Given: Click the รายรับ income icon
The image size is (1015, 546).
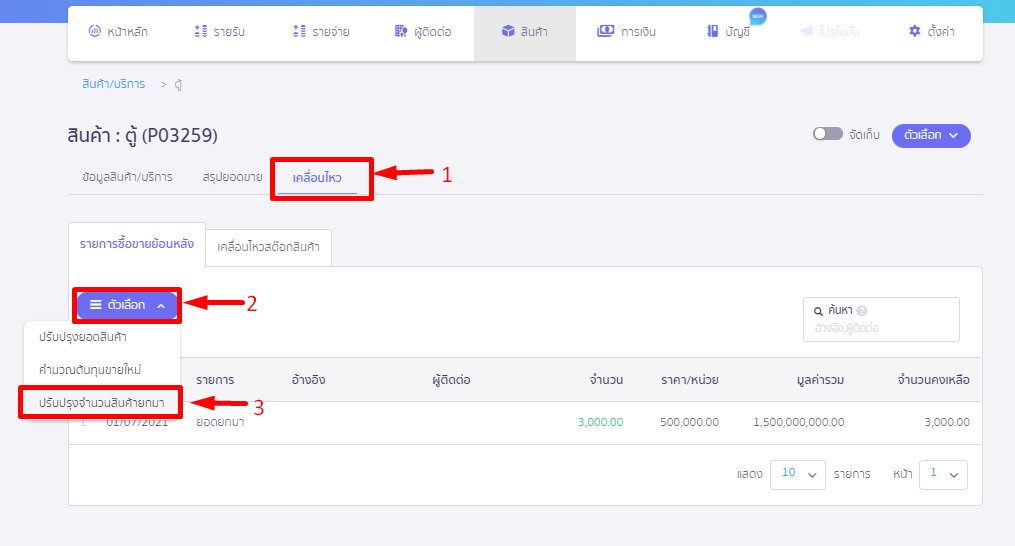Looking at the screenshot, I should [x=200, y=32].
